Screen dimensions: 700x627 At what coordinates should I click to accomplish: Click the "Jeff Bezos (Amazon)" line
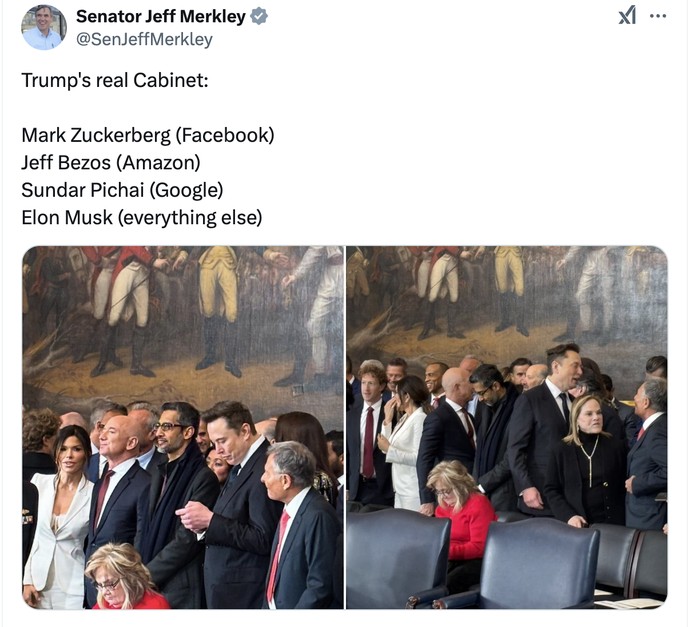111,162
